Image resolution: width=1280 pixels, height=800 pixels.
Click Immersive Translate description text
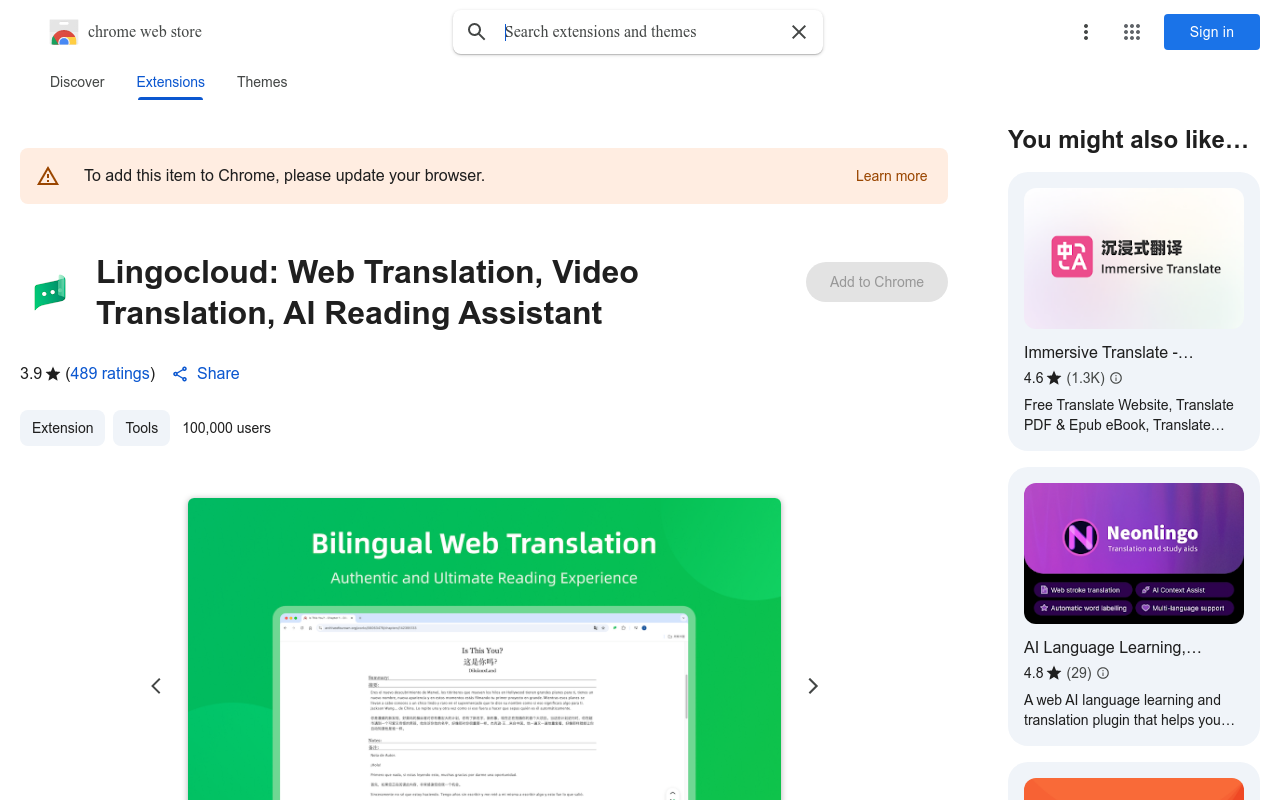pos(1129,415)
